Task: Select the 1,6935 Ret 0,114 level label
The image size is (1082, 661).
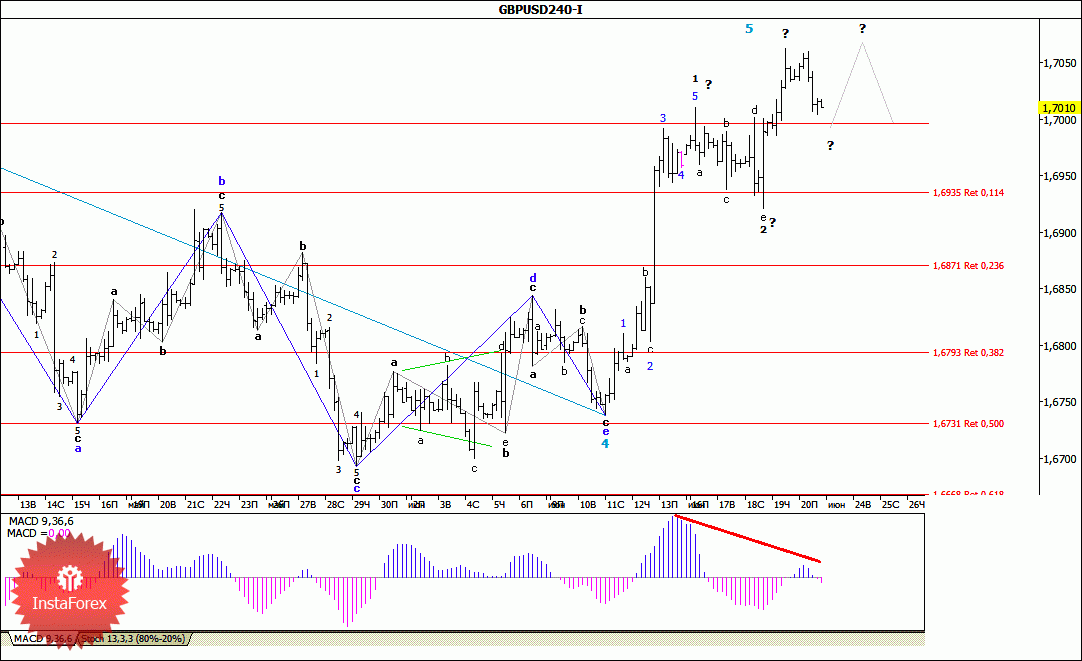Action: click(968, 193)
